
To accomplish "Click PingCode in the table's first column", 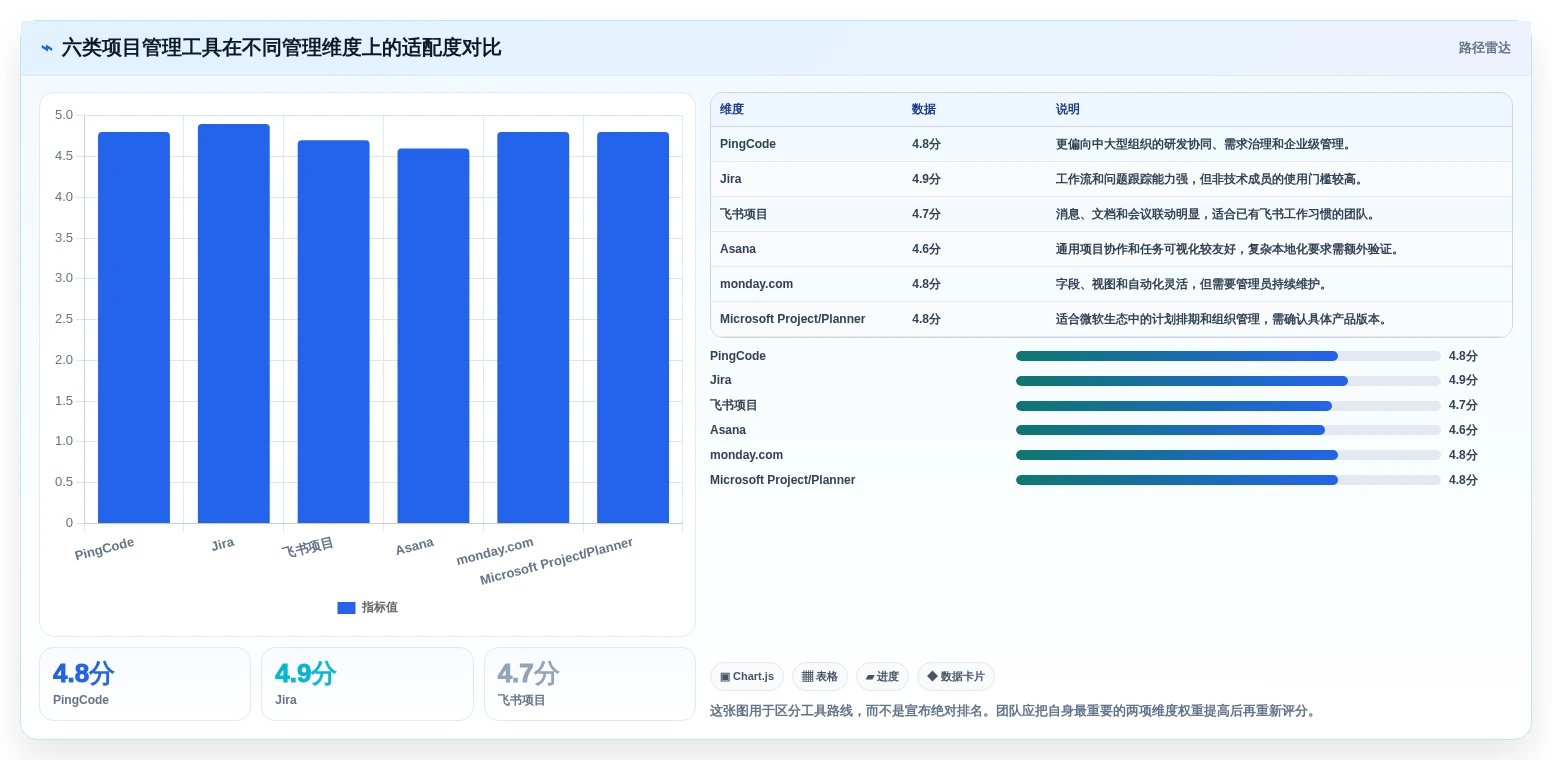I will (x=748, y=144).
